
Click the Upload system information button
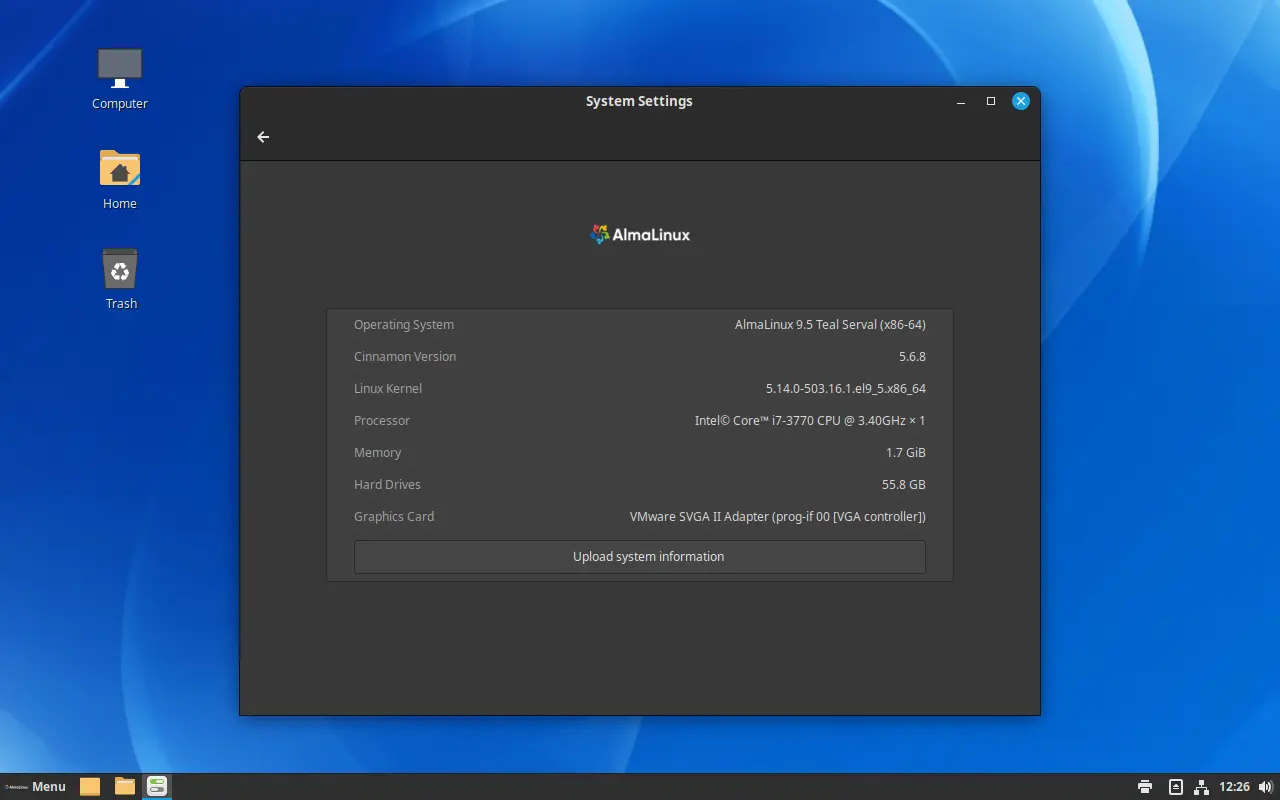tap(640, 557)
